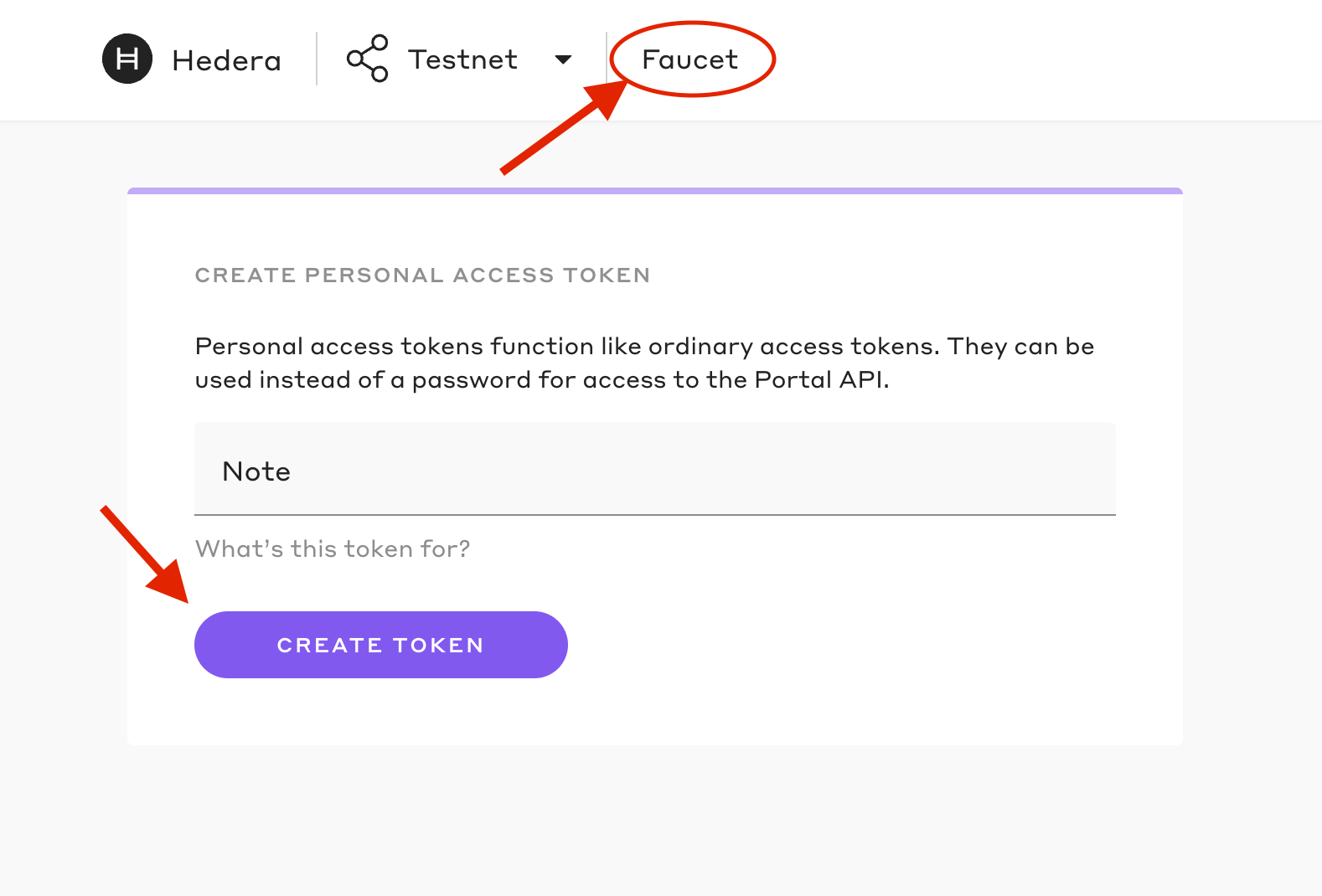Image resolution: width=1322 pixels, height=896 pixels.
Task: Click the red arrow pointing at Faucet
Action: point(565,126)
